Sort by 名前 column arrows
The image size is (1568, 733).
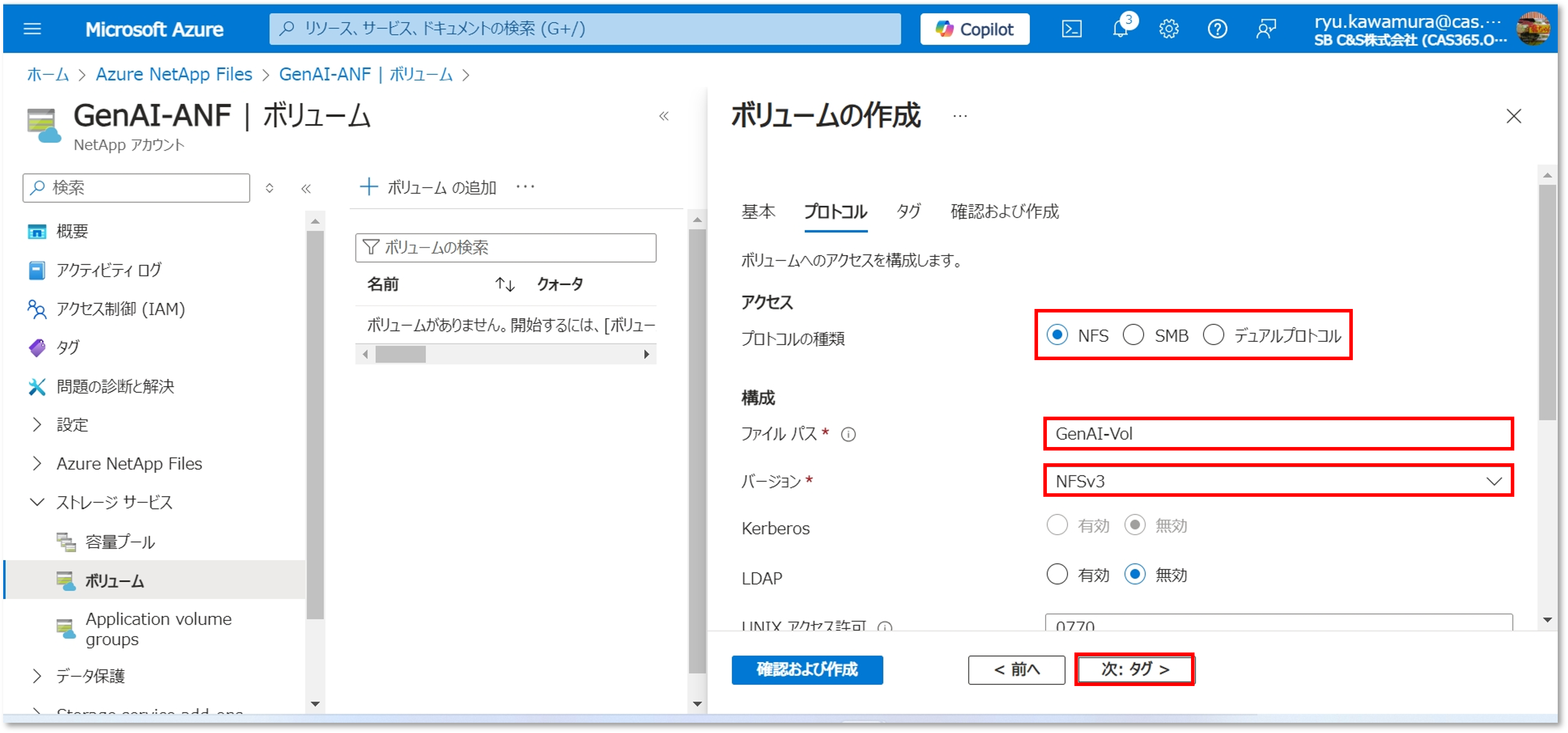click(505, 284)
